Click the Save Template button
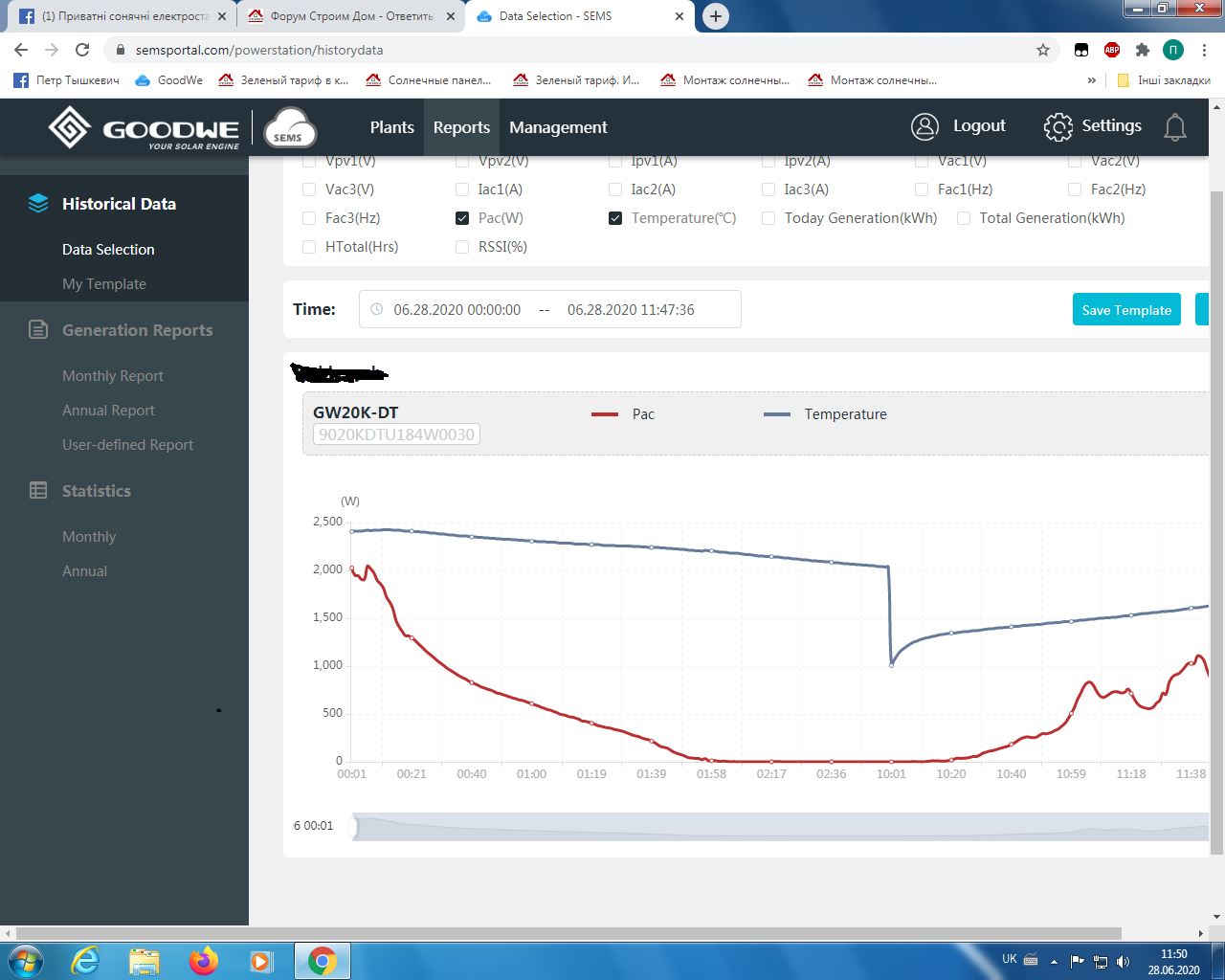Screen dimensions: 1225x980 coord(1126,310)
